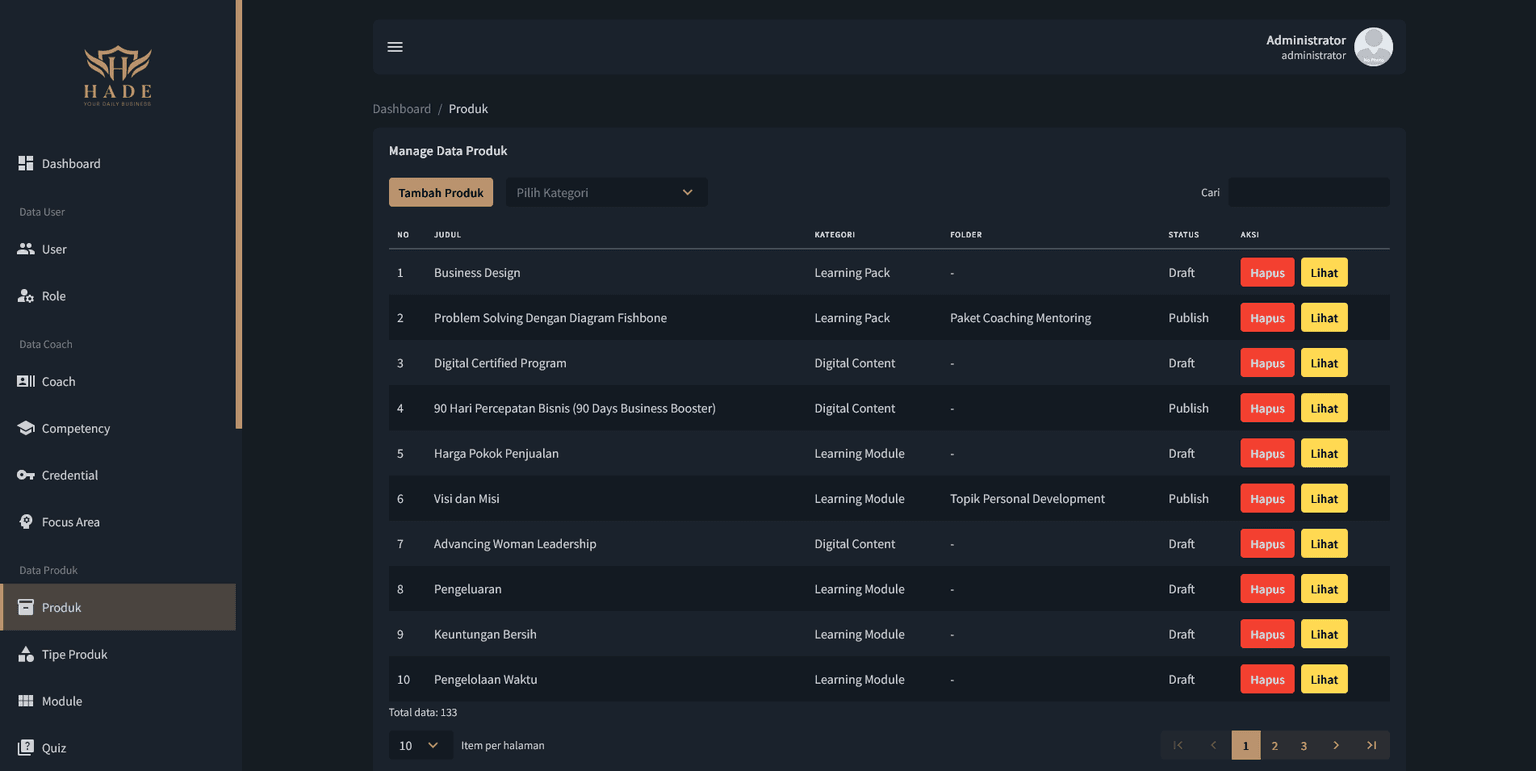Click the Tambah Produk button
The width and height of the screenshot is (1536, 771).
(x=440, y=192)
